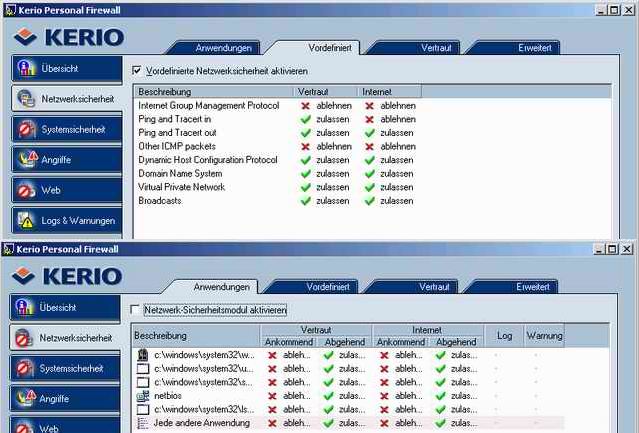The height and width of the screenshot is (433, 639).
Task: Click Beschreibung column header in top window
Action: click(213, 92)
